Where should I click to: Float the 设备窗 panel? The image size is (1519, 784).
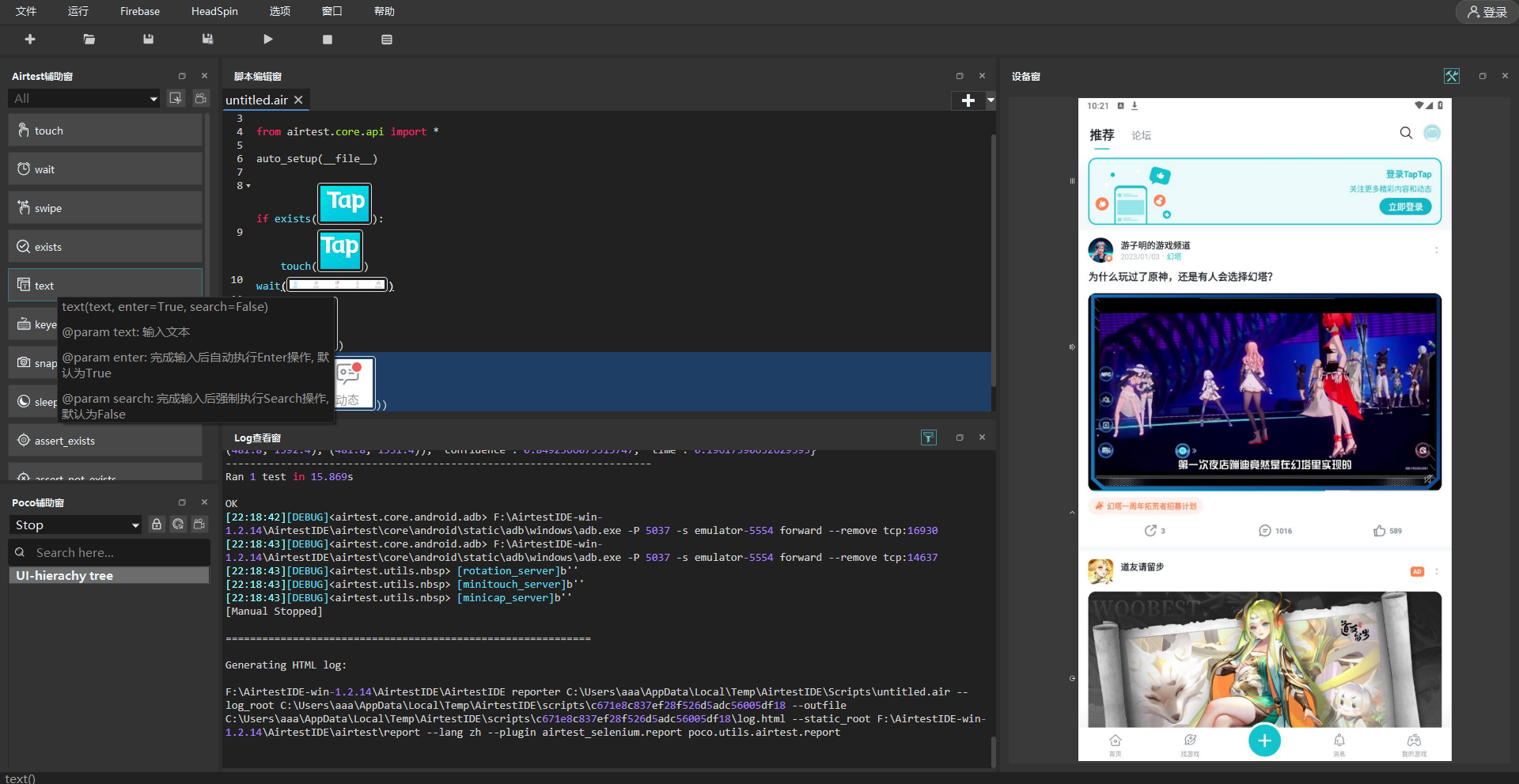pos(1483,76)
